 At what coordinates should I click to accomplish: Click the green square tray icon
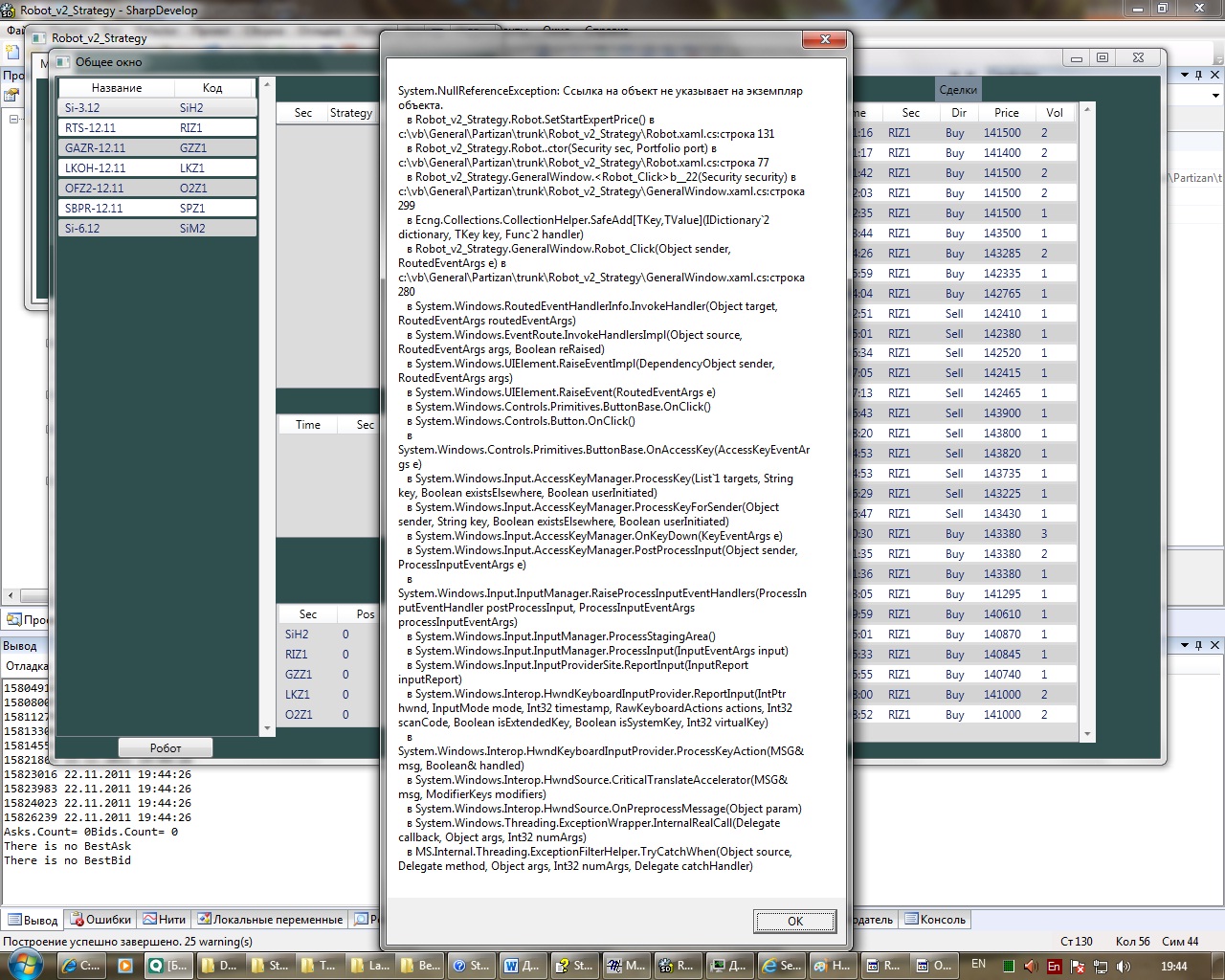pos(1009,967)
